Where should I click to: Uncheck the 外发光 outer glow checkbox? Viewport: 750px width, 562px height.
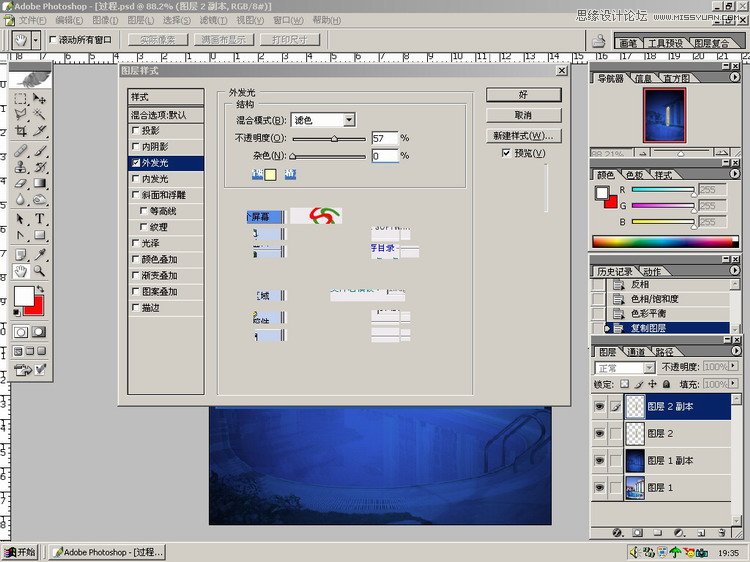(x=136, y=163)
